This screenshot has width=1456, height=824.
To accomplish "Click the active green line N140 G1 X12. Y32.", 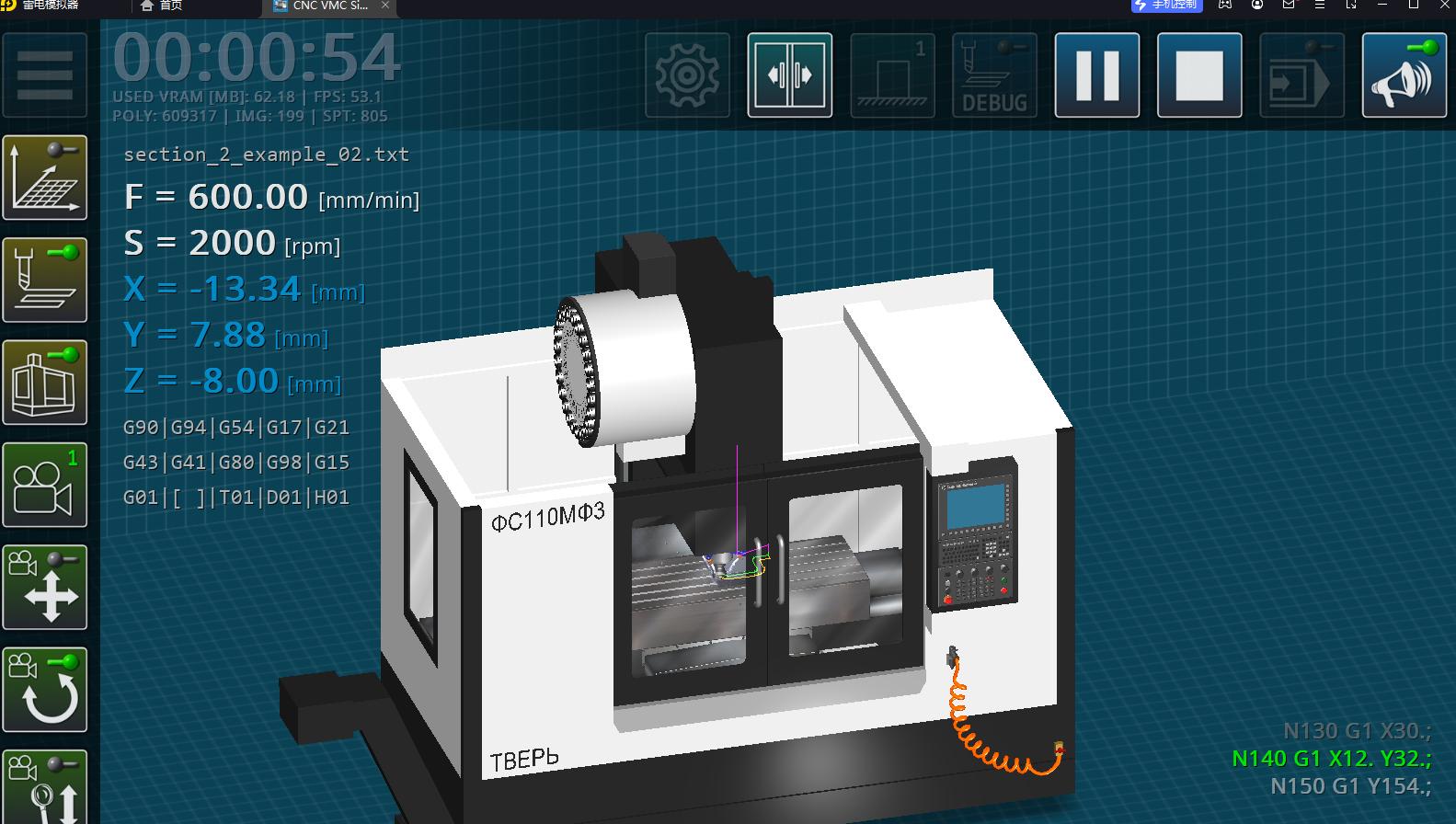I will (1332, 759).
